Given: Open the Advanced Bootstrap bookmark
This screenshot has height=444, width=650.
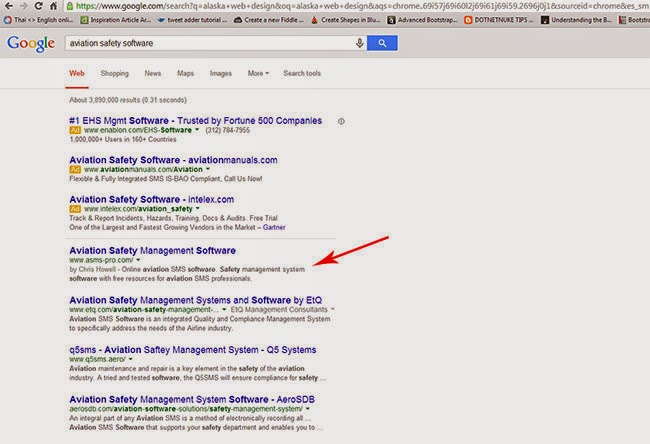Looking at the screenshot, I should 422,19.
